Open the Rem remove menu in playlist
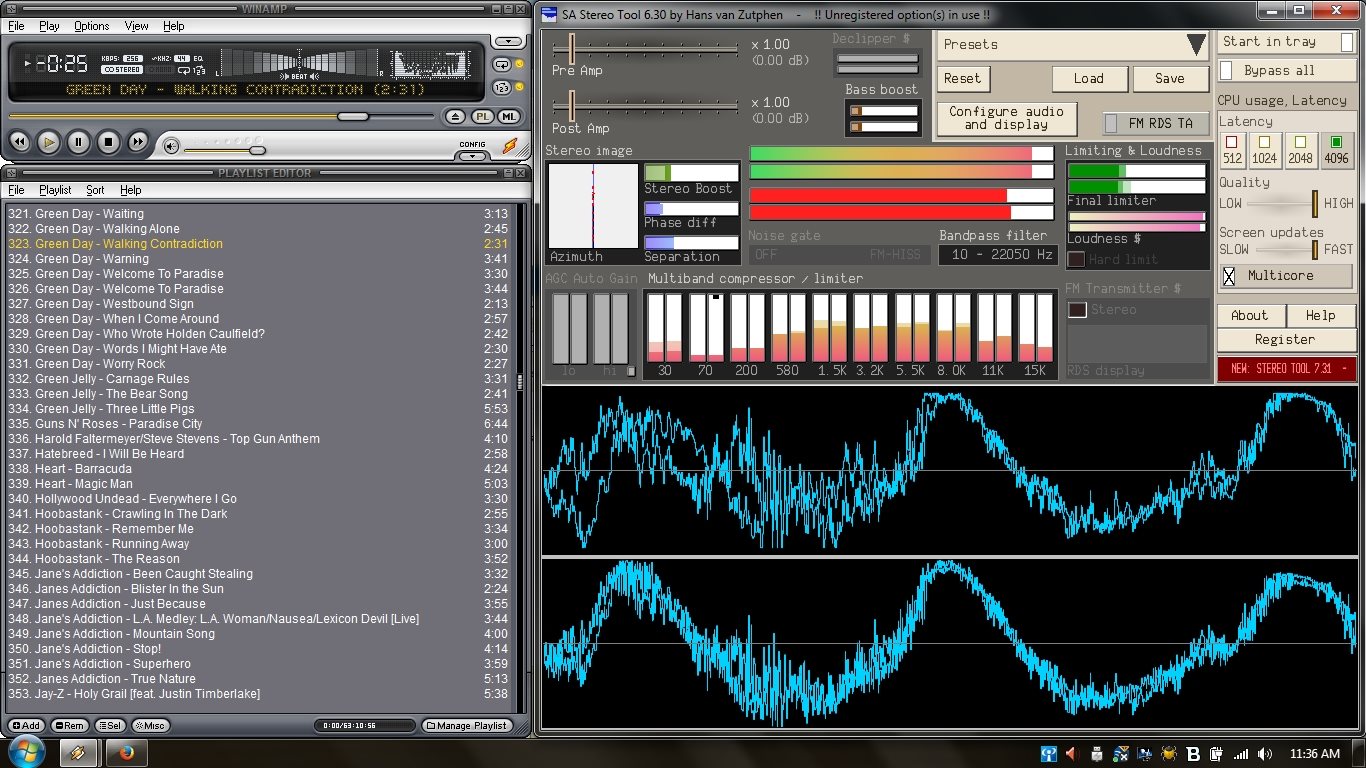 [70, 725]
